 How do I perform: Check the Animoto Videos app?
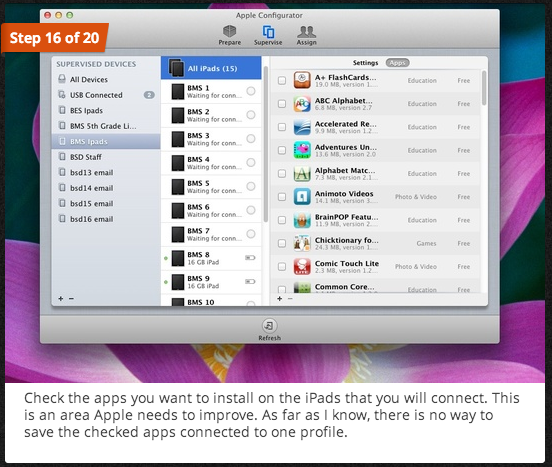point(282,197)
